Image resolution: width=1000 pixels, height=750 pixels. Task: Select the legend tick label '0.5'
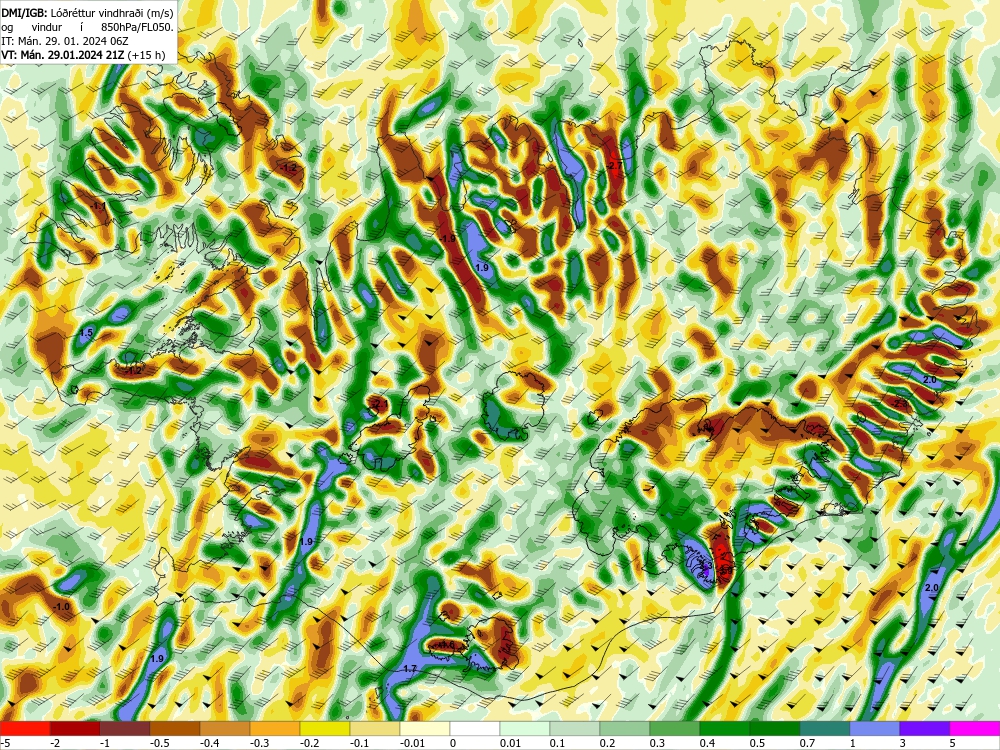click(758, 743)
